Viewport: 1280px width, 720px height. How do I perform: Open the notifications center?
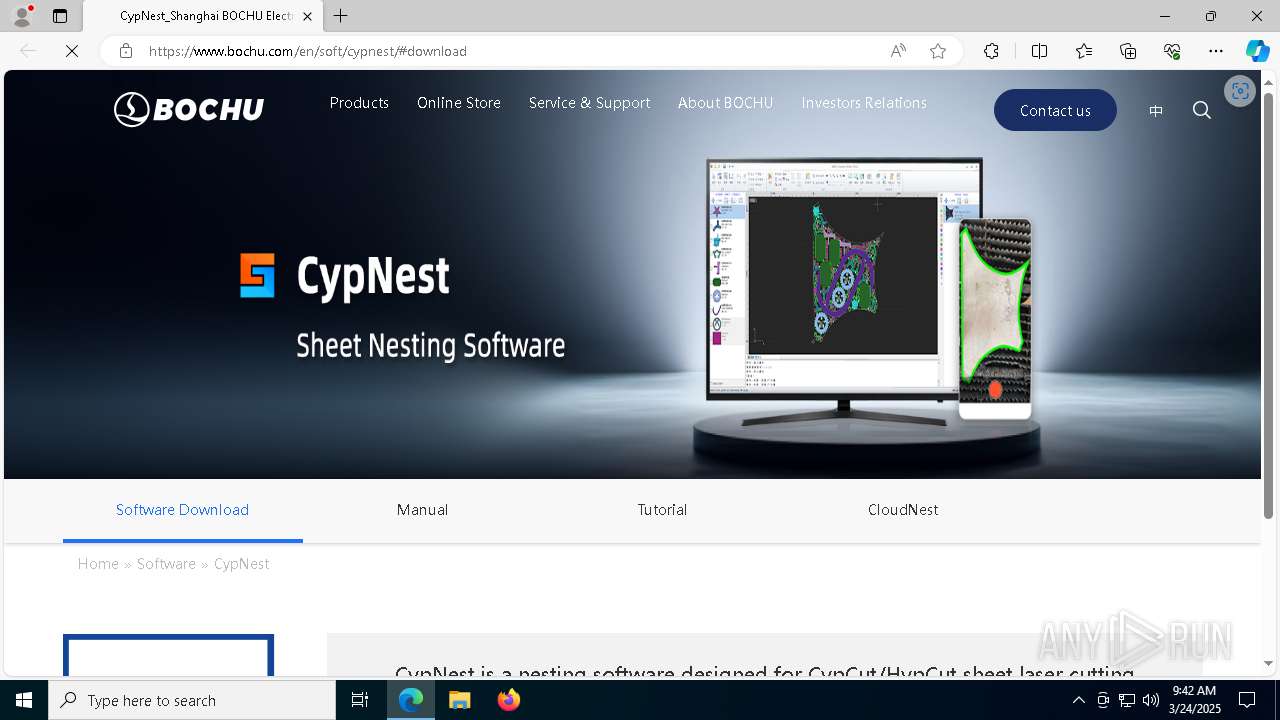click(1247, 700)
